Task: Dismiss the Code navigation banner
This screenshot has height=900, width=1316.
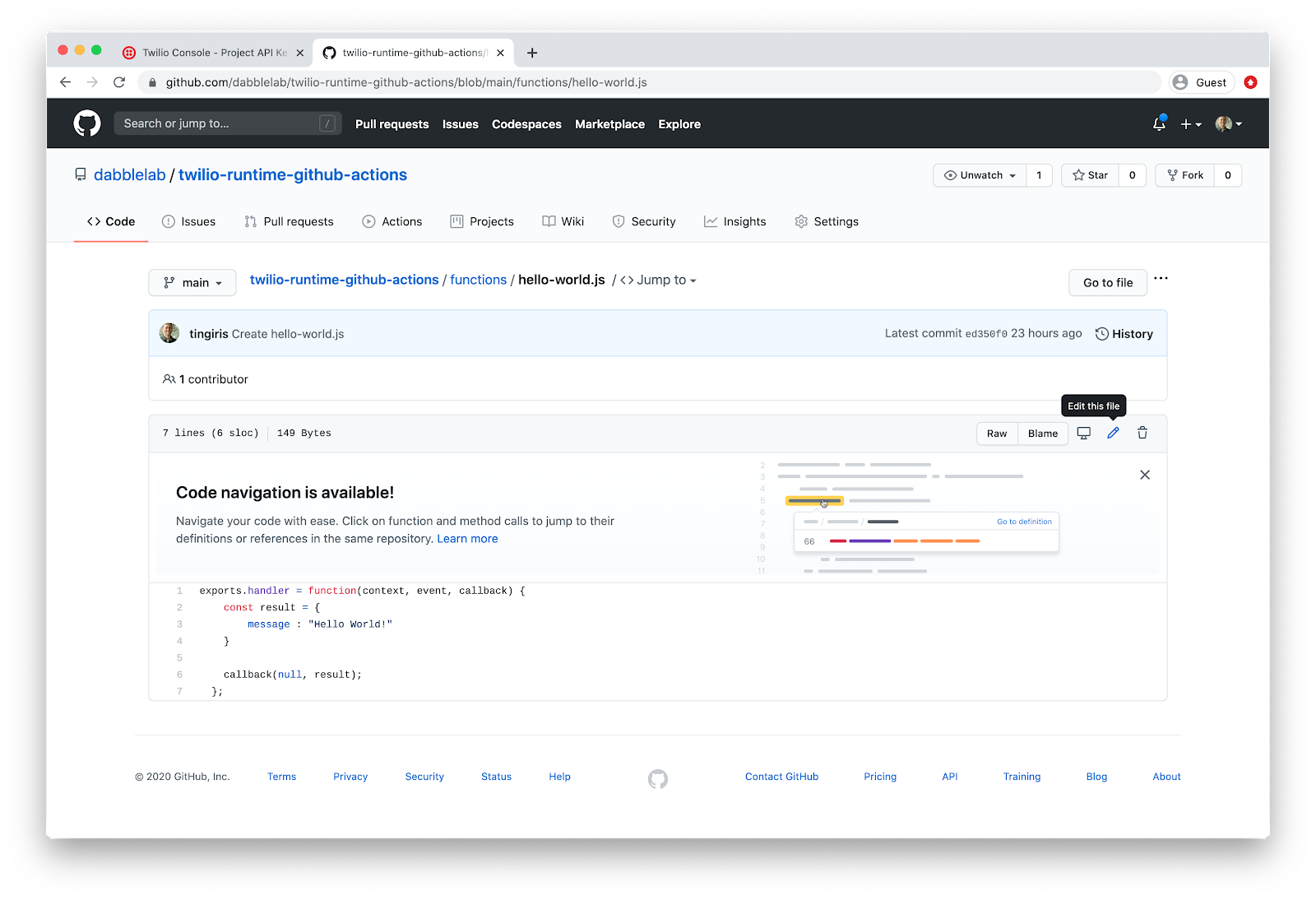Action: click(x=1145, y=475)
